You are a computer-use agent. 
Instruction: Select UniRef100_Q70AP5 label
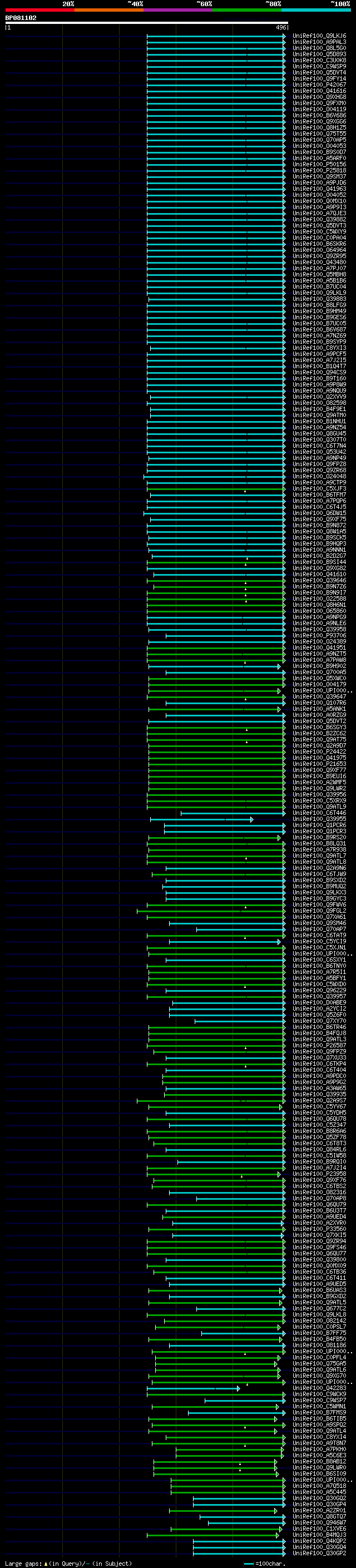(319, 140)
